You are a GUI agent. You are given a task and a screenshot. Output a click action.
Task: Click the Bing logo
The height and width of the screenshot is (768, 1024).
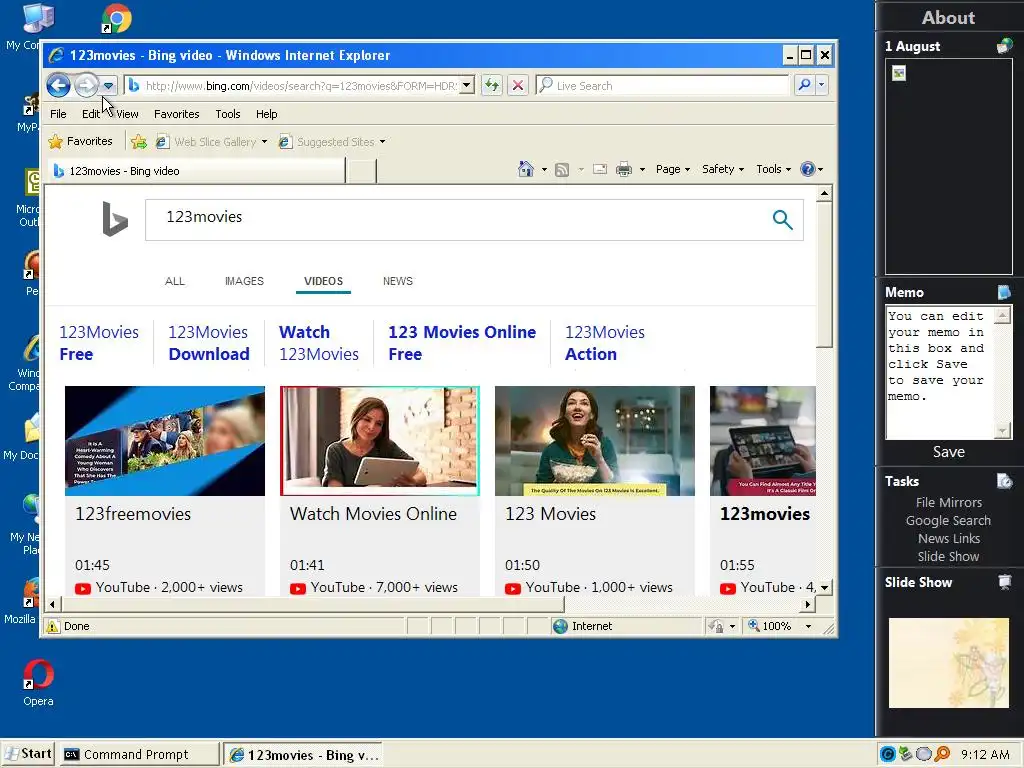click(x=115, y=219)
